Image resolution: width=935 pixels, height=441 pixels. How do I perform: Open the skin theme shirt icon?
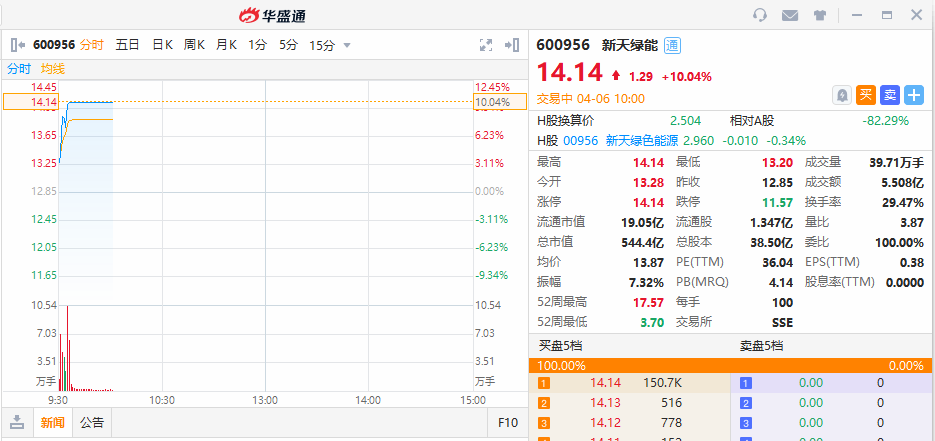pyautogui.click(x=820, y=15)
